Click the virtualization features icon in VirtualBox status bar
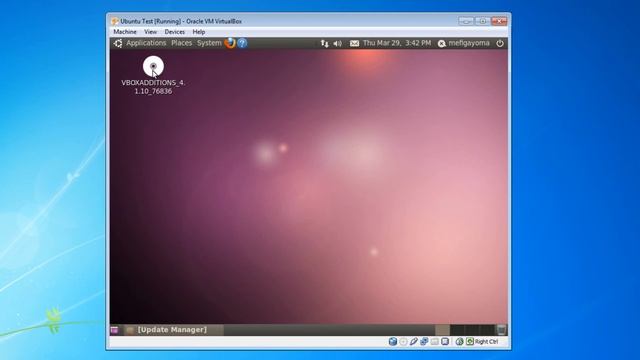 445,341
